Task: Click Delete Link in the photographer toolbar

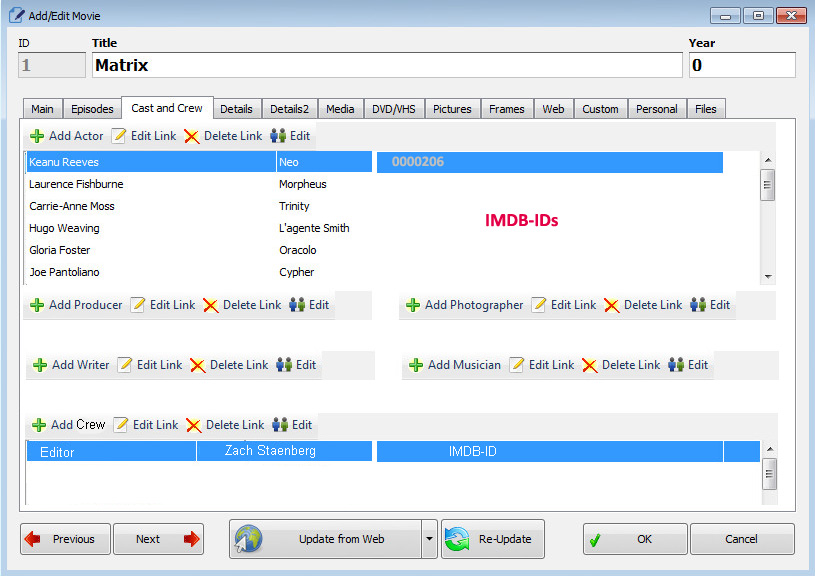Action: [642, 305]
